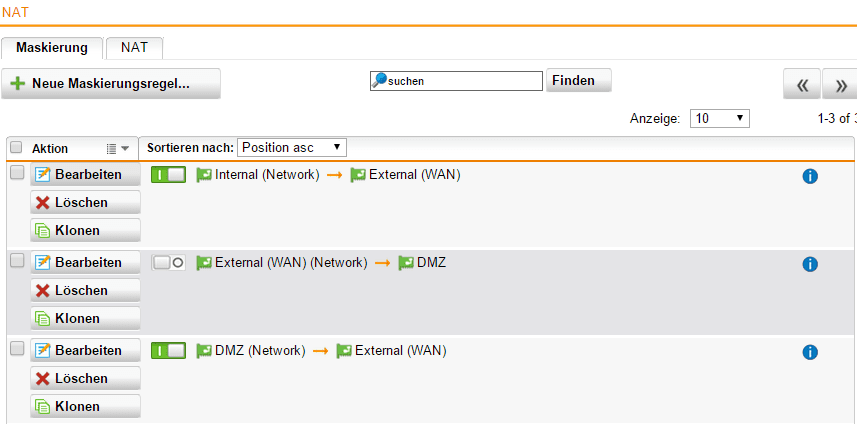The height and width of the screenshot is (424, 857).
Task: Click the previous page double-arrow button
Action: pyautogui.click(x=802, y=85)
